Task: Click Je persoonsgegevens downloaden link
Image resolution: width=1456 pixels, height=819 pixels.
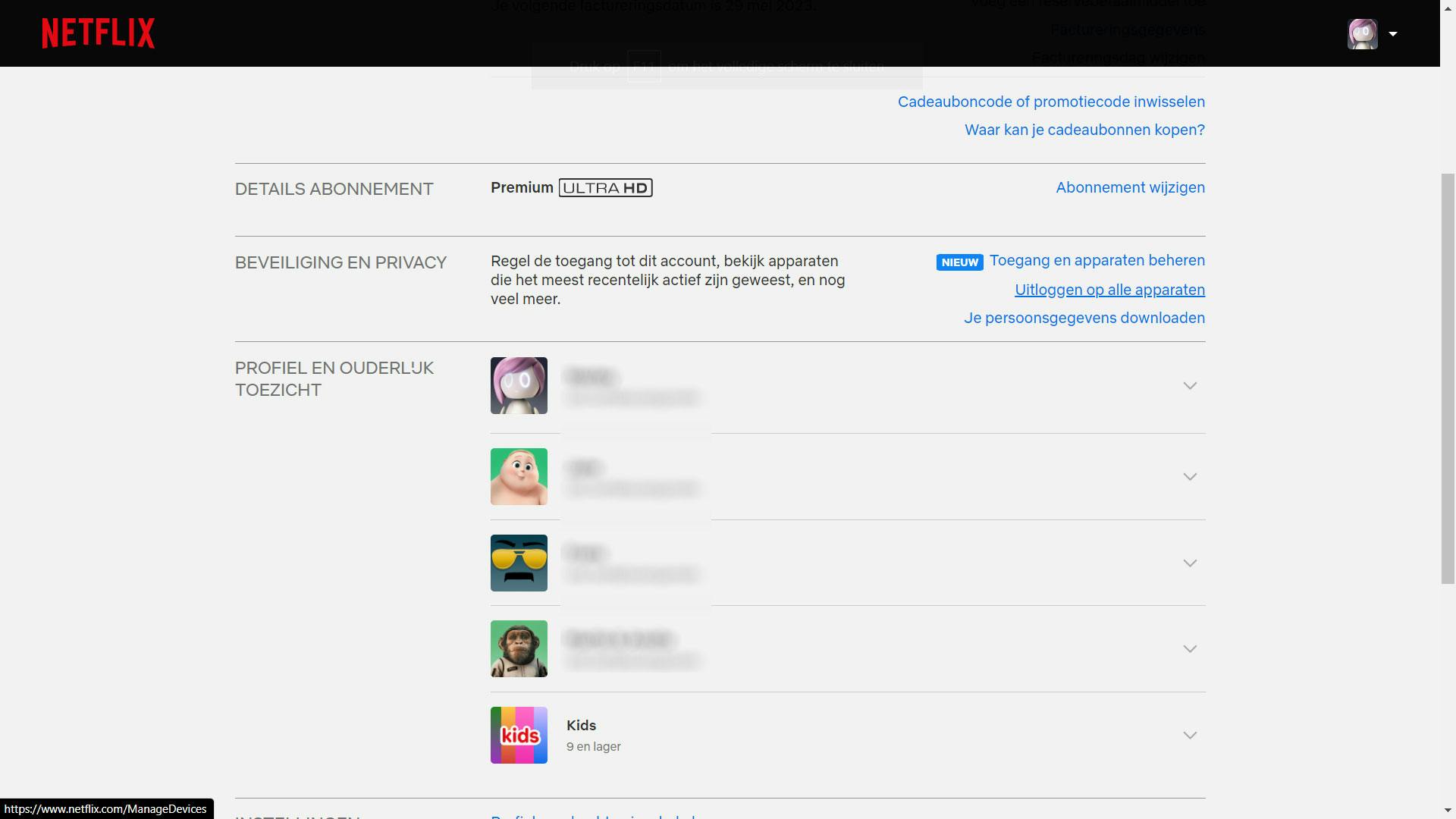Action: click(x=1084, y=318)
